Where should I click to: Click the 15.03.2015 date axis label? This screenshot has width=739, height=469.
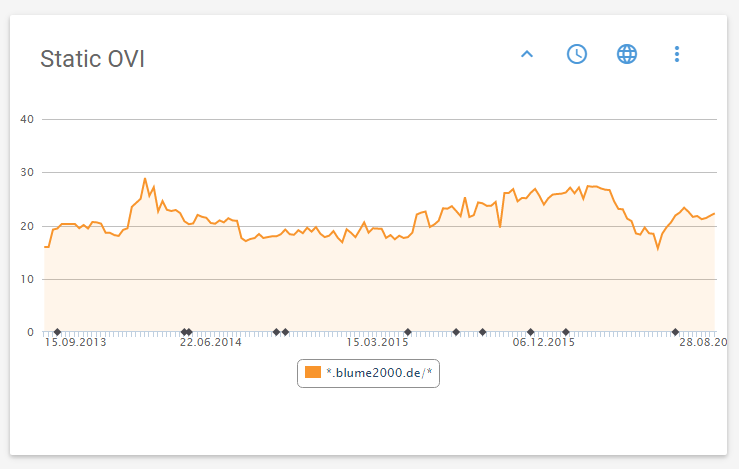[x=378, y=343]
